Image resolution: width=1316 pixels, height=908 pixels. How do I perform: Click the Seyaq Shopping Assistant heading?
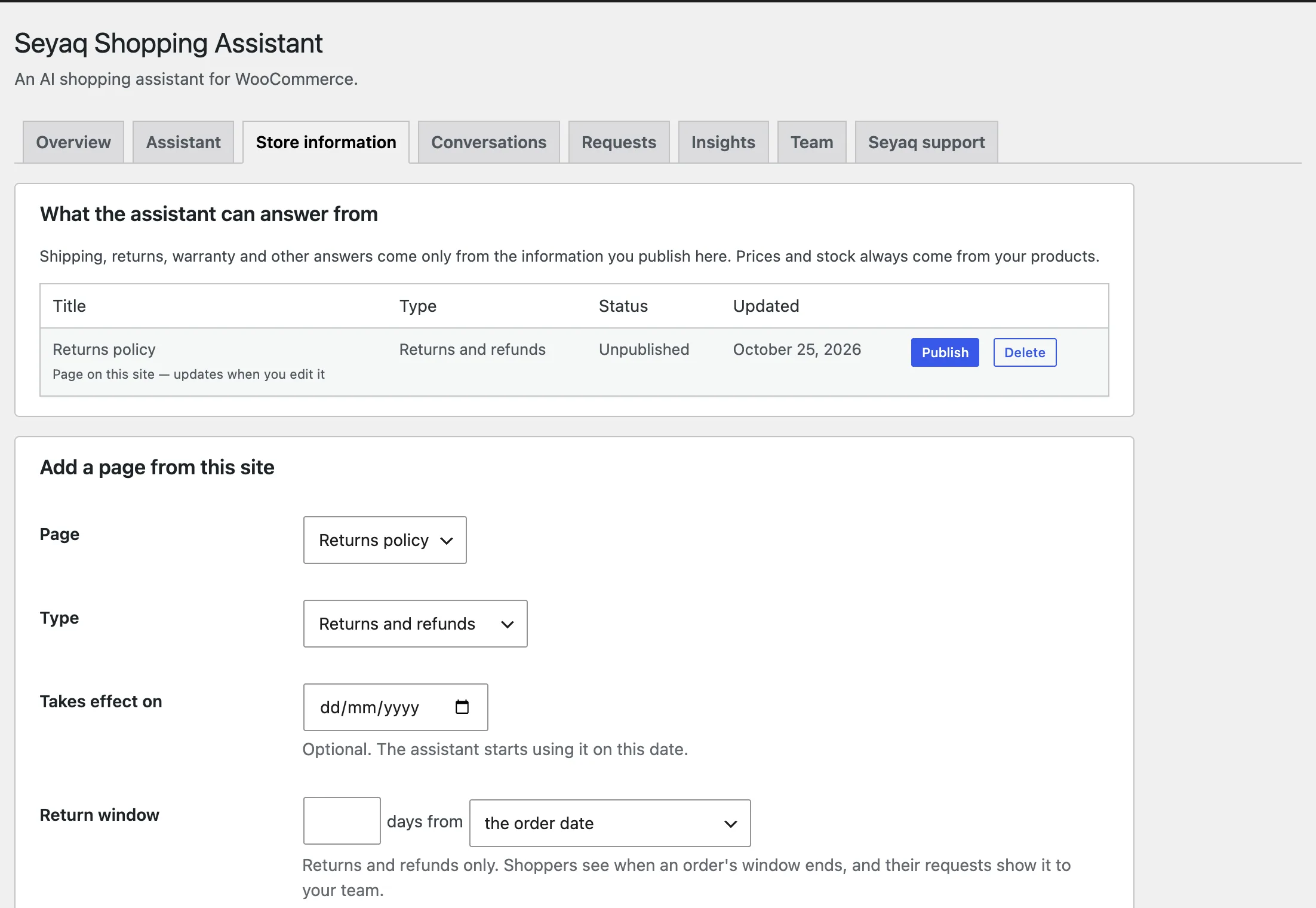(168, 44)
